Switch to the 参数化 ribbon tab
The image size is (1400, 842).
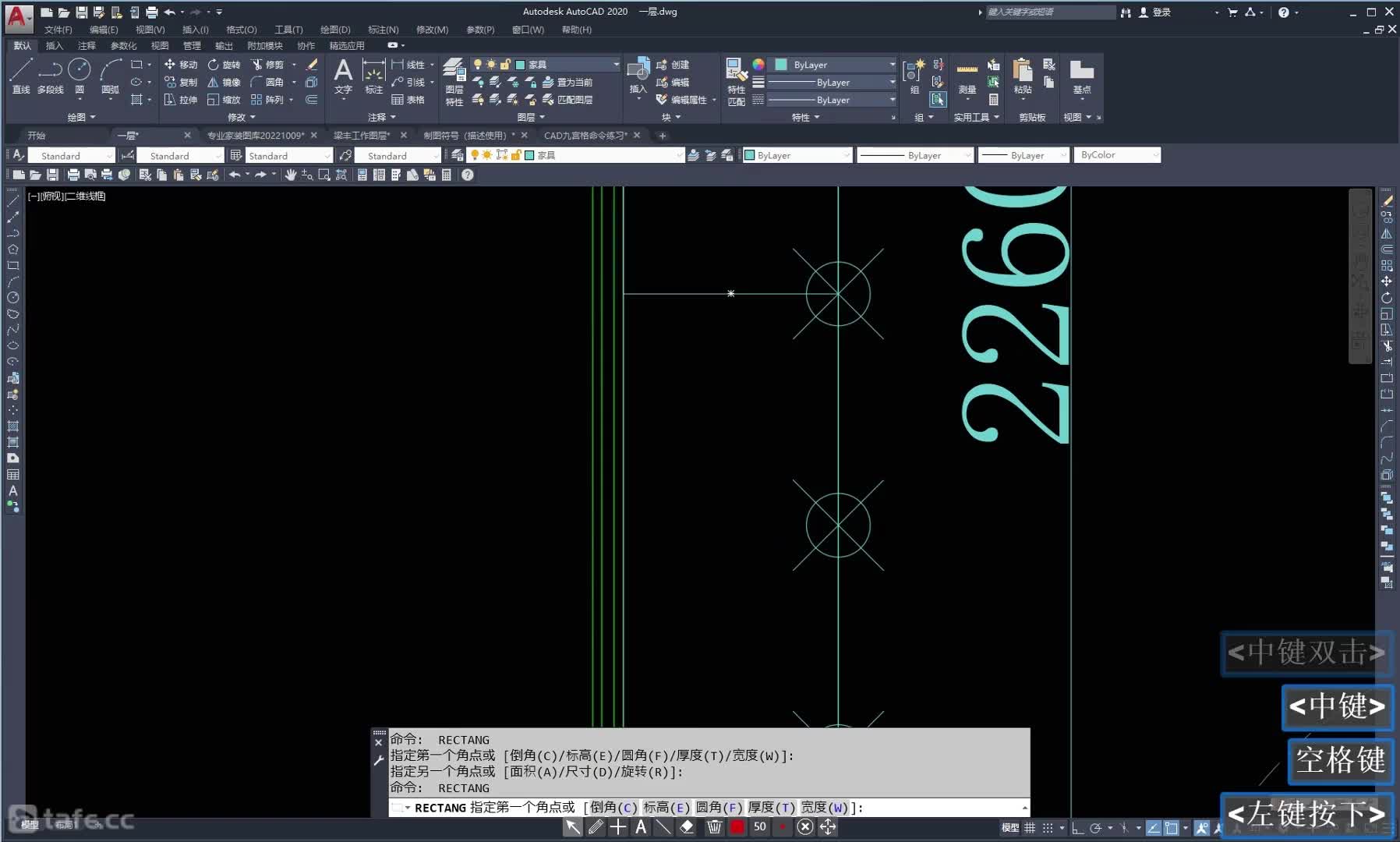[123, 46]
